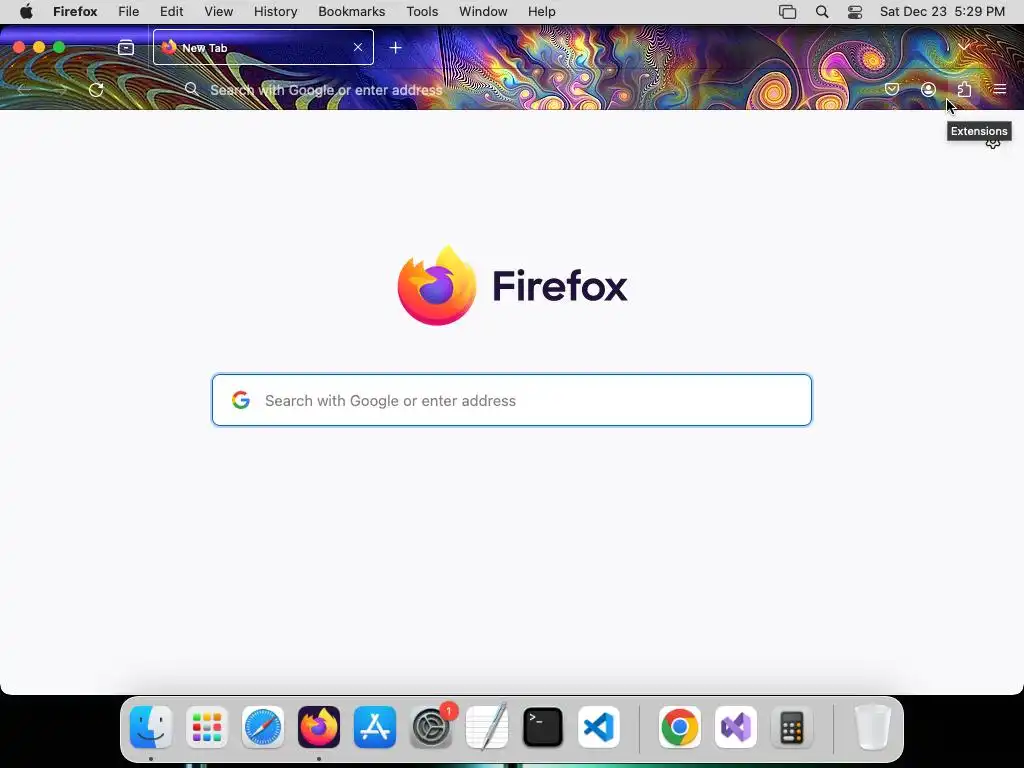Image resolution: width=1024 pixels, height=768 pixels.
Task: Click the Firefox icon in the Dock
Action: pos(319,727)
